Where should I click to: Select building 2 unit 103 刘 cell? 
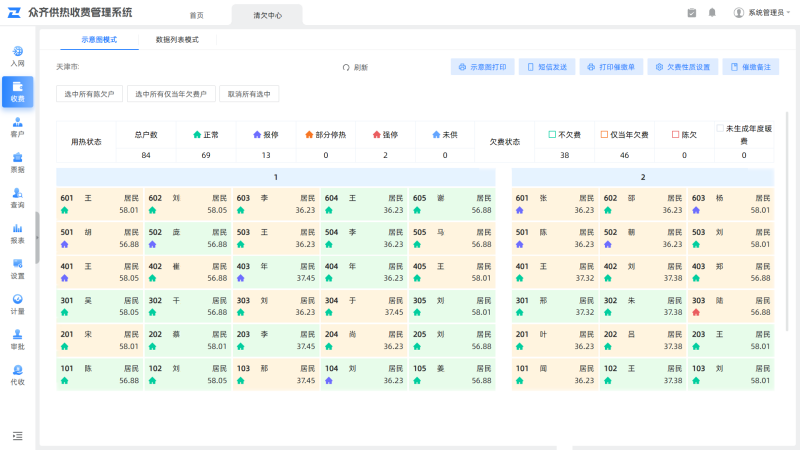coord(731,374)
